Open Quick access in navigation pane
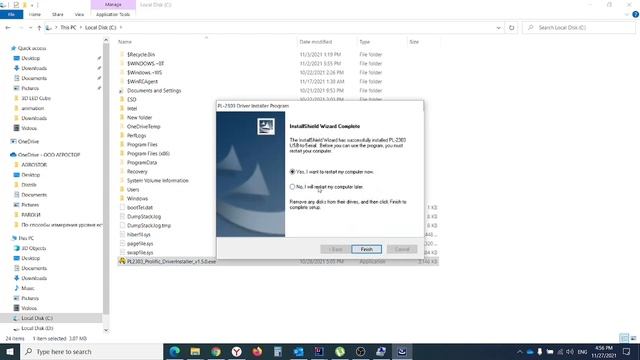 click(x=32, y=48)
